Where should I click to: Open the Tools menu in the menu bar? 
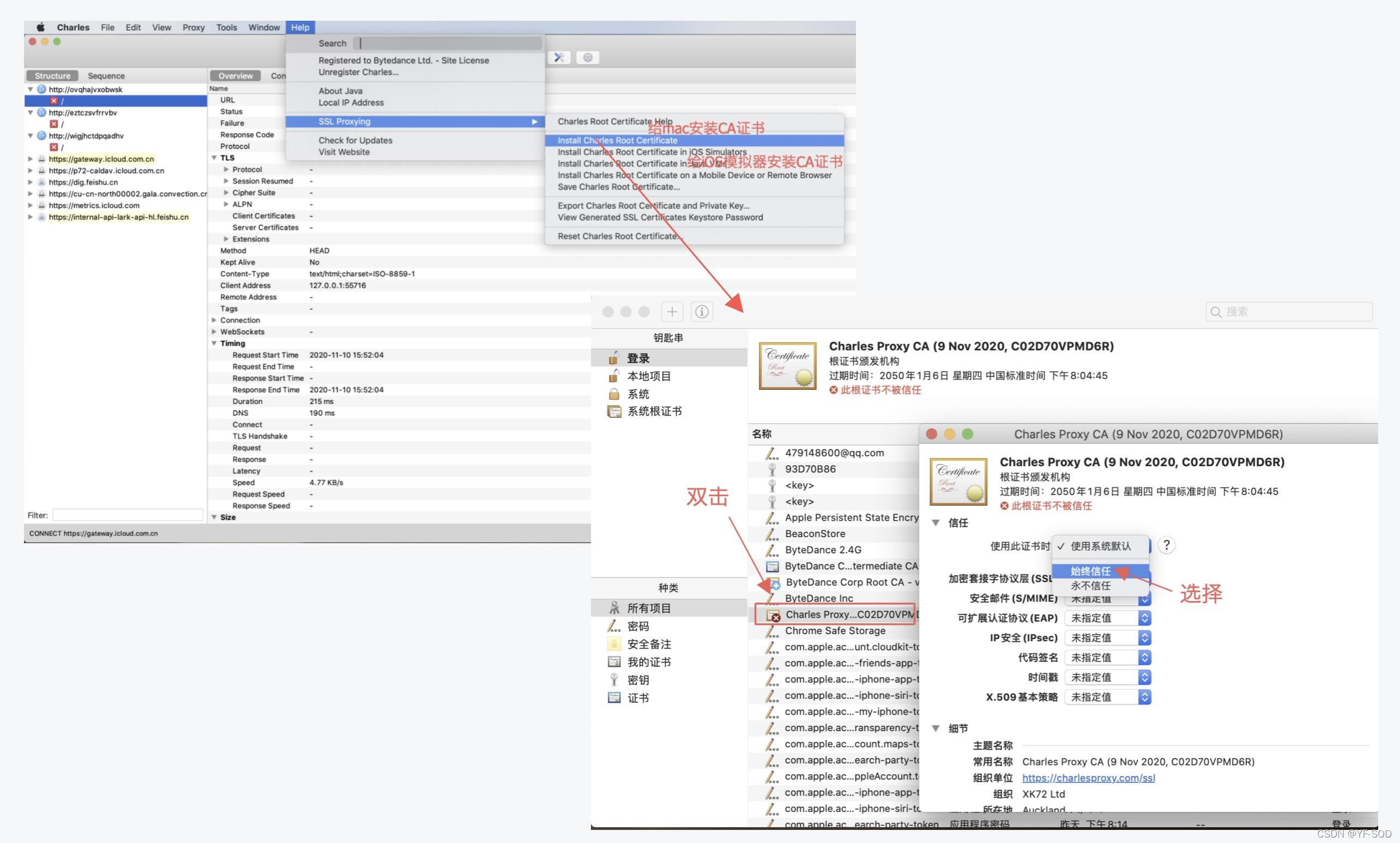[227, 27]
